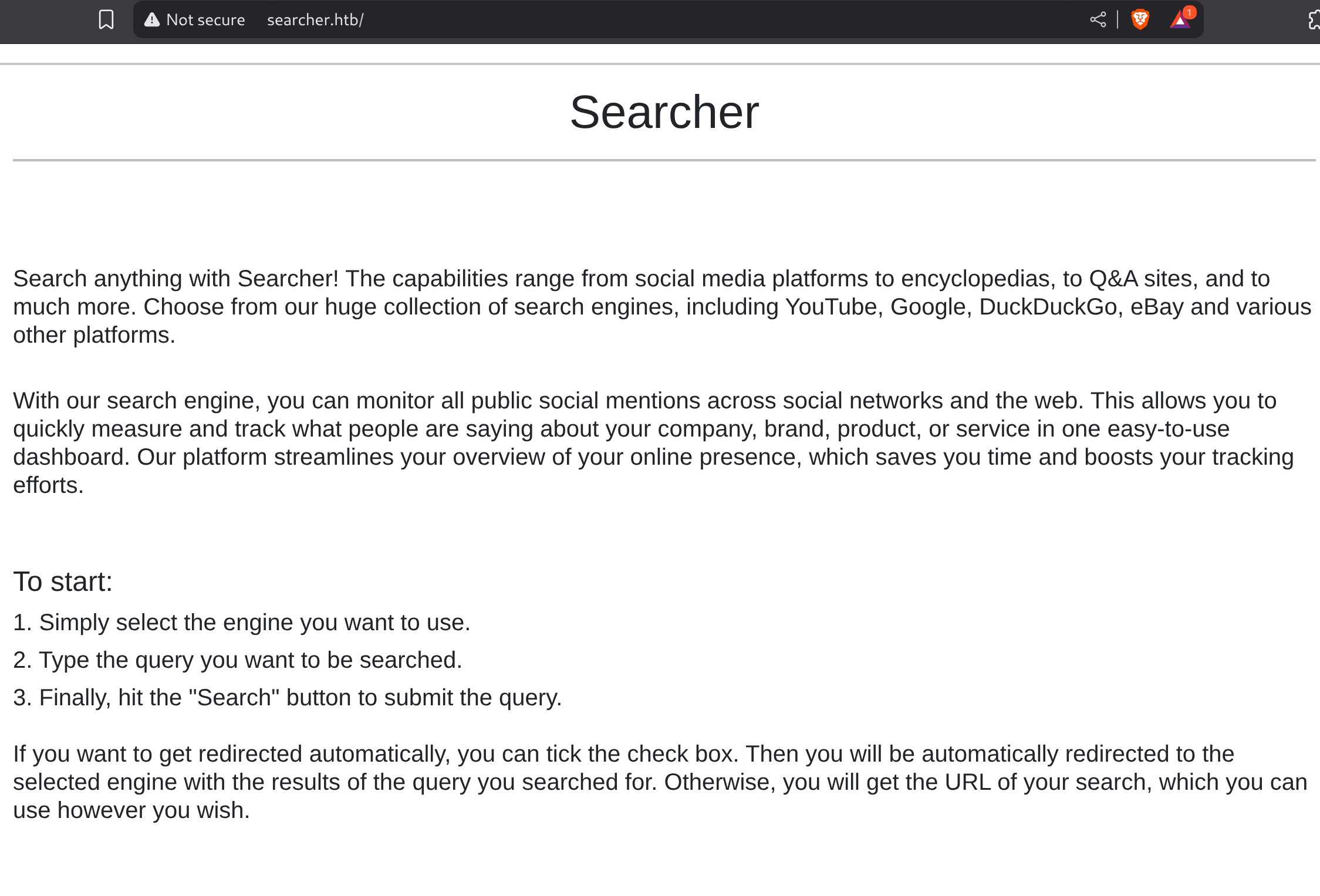
Task: Click the red notification badge on Rewards
Action: pyautogui.click(x=1189, y=12)
